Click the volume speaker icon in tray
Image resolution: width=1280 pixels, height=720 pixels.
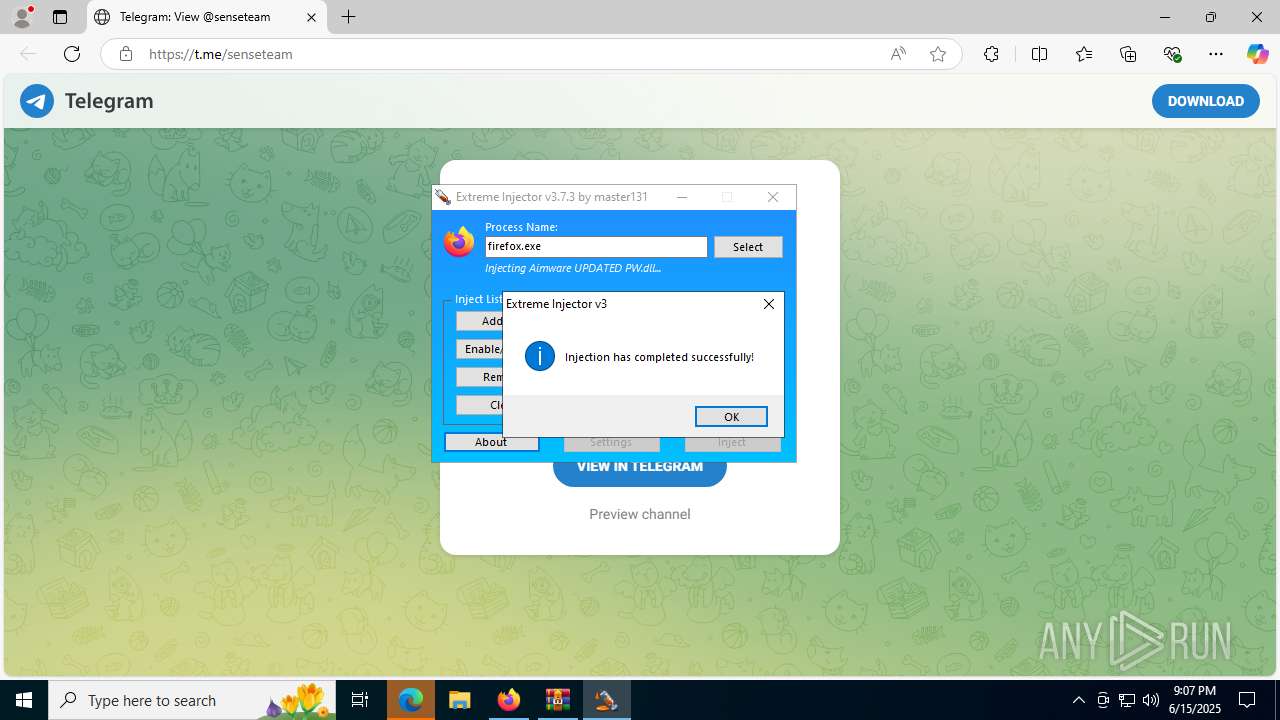tap(1151, 700)
